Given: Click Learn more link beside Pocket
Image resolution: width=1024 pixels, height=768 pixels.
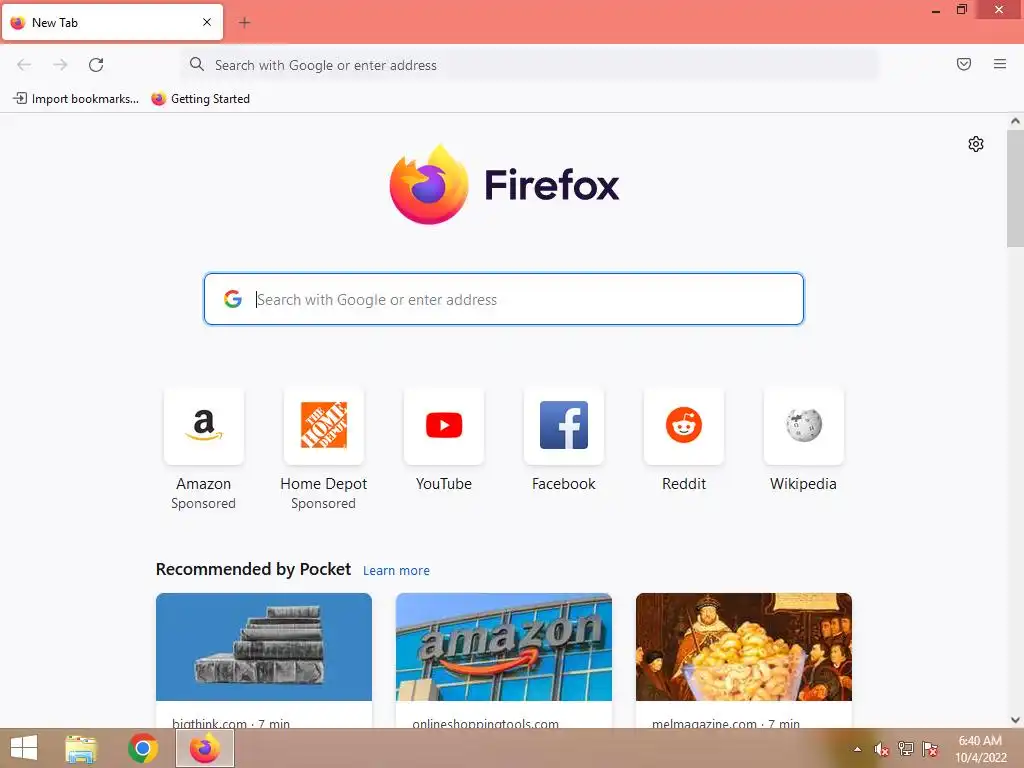Looking at the screenshot, I should (396, 570).
